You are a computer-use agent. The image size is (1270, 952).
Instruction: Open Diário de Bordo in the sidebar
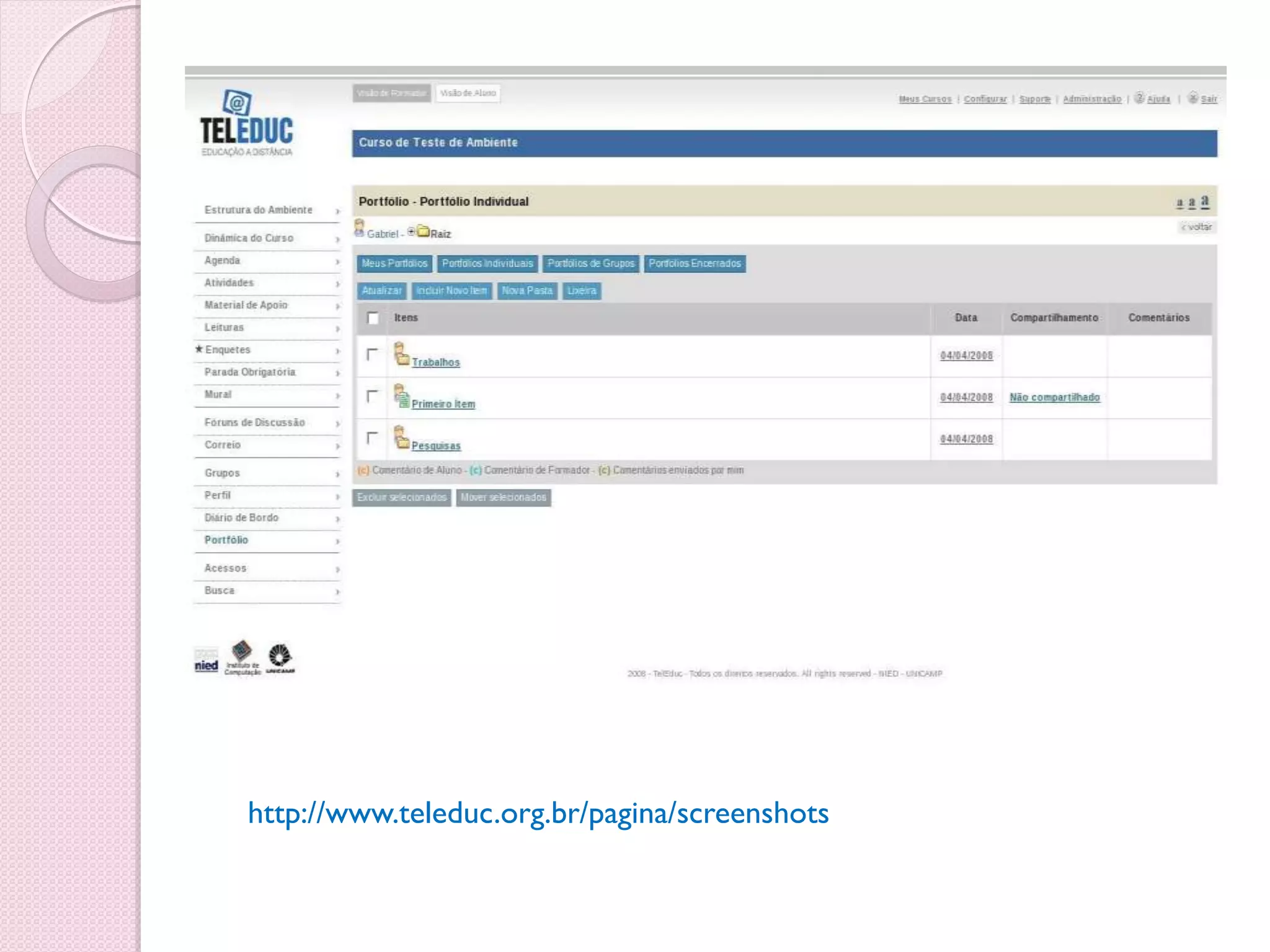tap(241, 518)
